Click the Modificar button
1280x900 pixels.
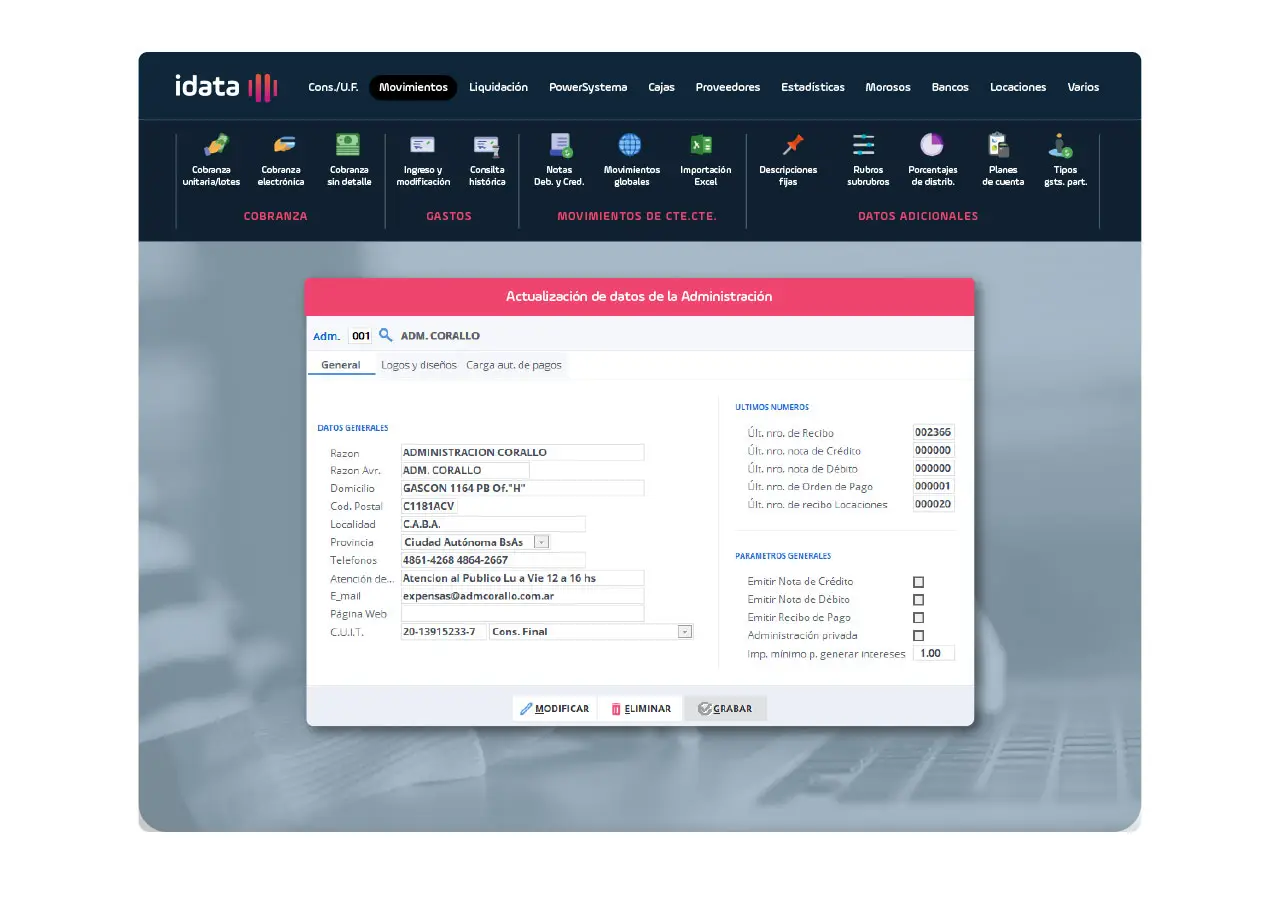[555, 708]
